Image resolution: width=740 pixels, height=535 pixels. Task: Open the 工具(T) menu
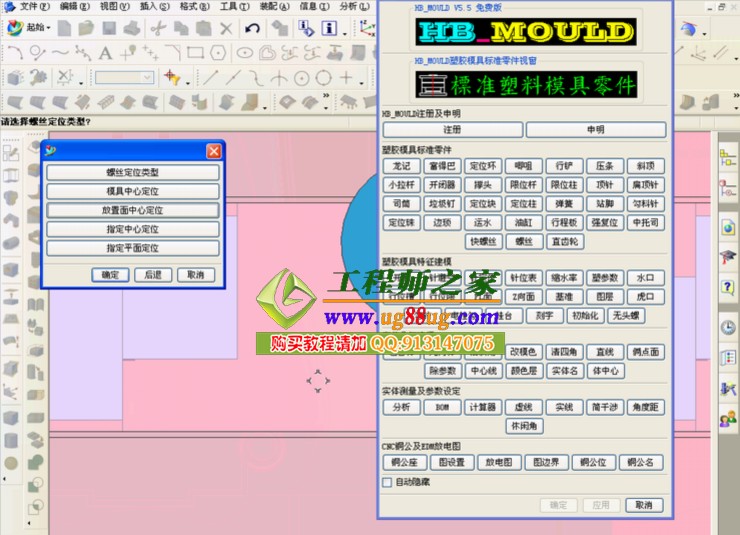[x=235, y=6]
